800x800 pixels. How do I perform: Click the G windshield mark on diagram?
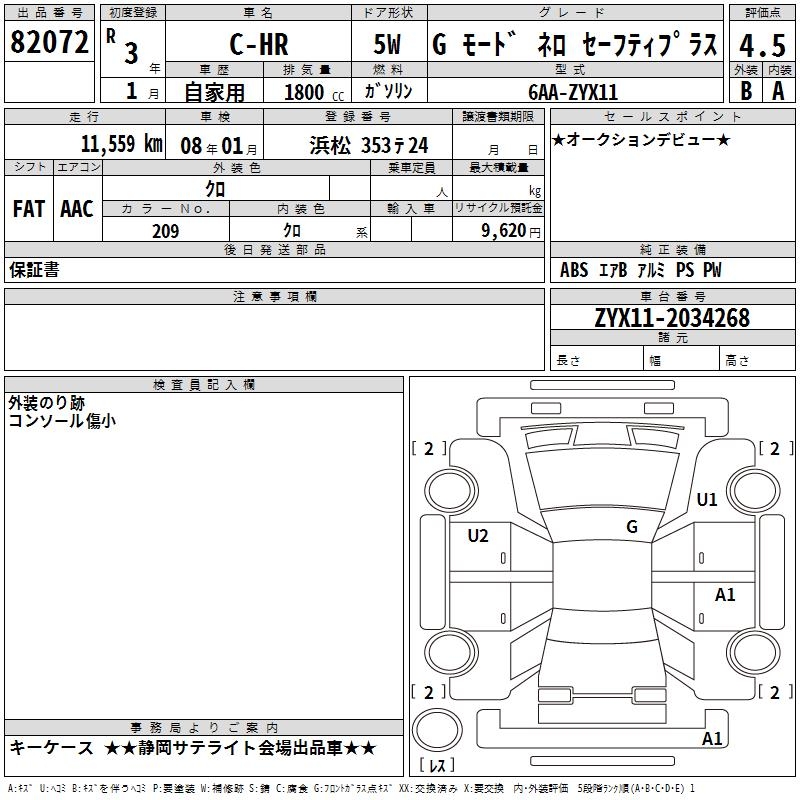point(632,527)
